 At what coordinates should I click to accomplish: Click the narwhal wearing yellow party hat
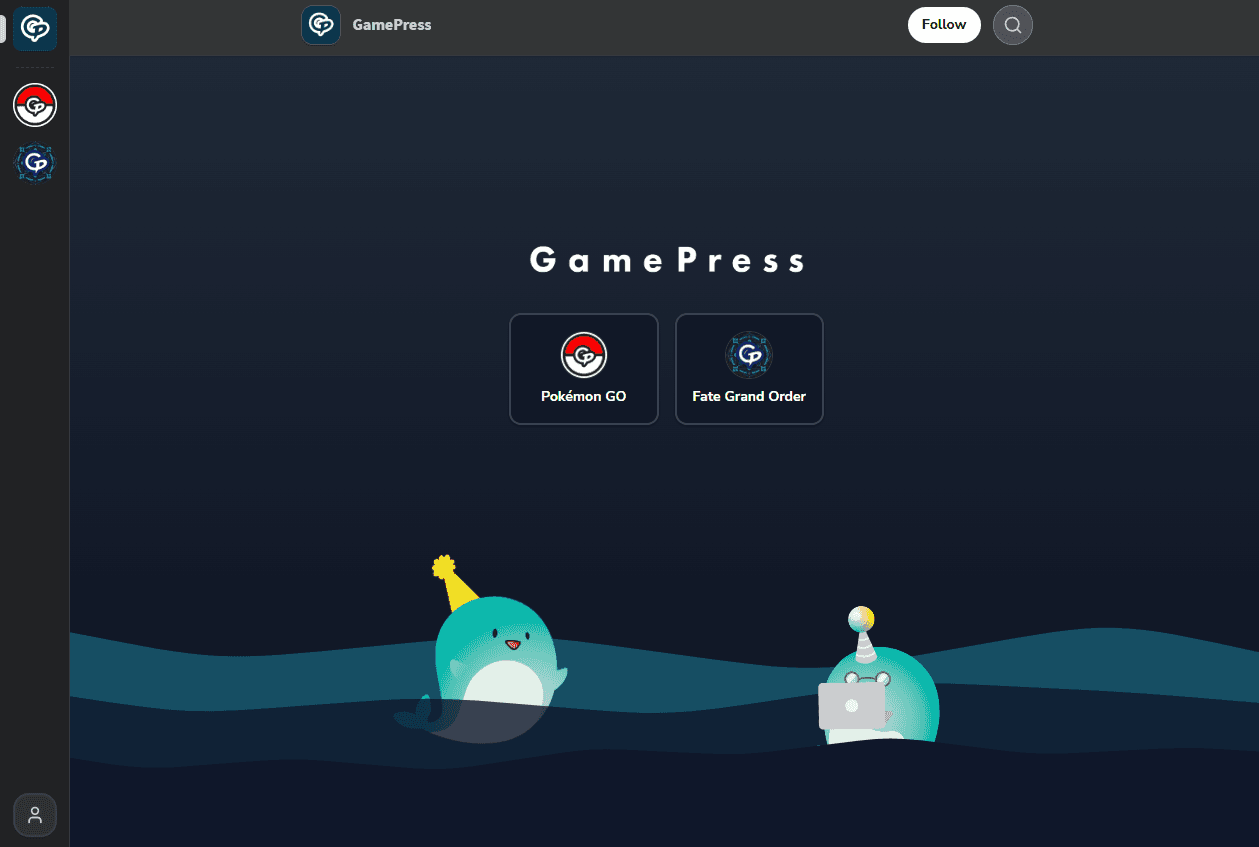coord(483,650)
